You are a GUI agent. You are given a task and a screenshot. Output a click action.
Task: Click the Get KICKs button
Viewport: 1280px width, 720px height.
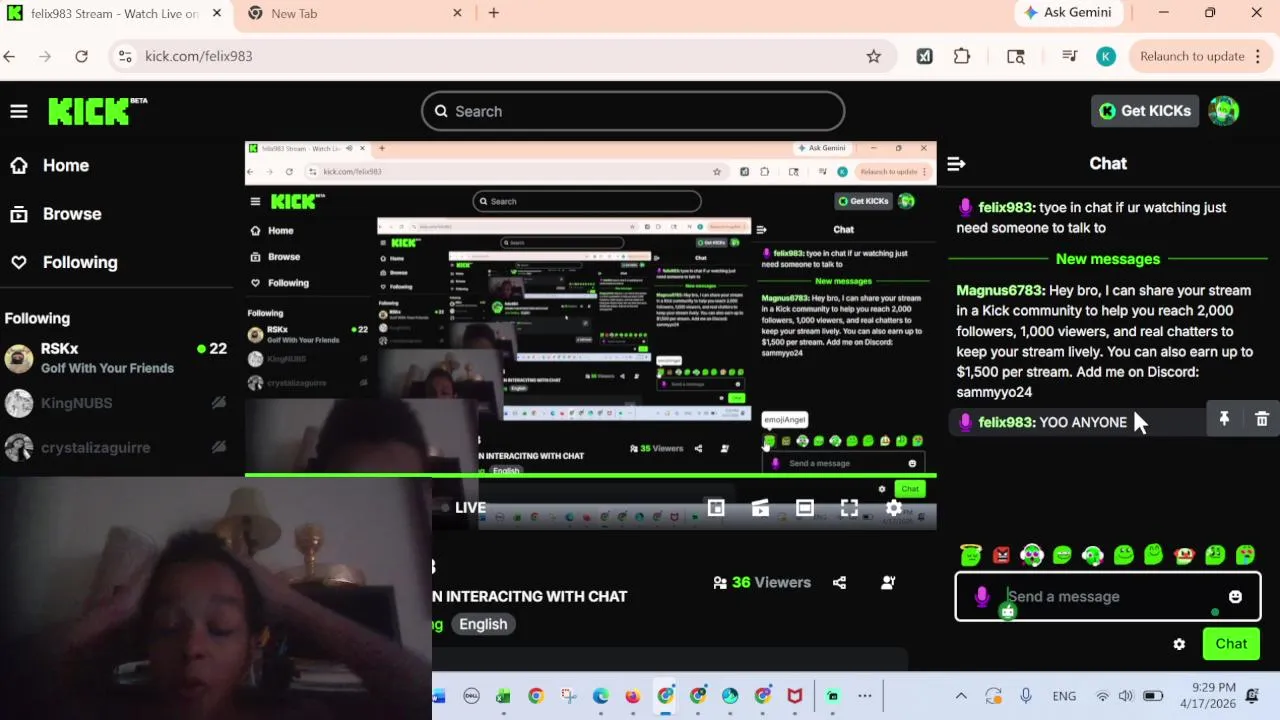(x=1145, y=111)
